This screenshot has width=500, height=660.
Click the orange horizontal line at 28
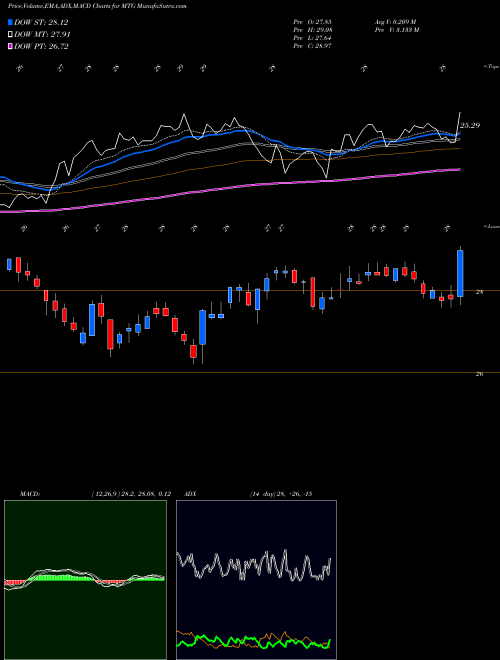click(250, 290)
